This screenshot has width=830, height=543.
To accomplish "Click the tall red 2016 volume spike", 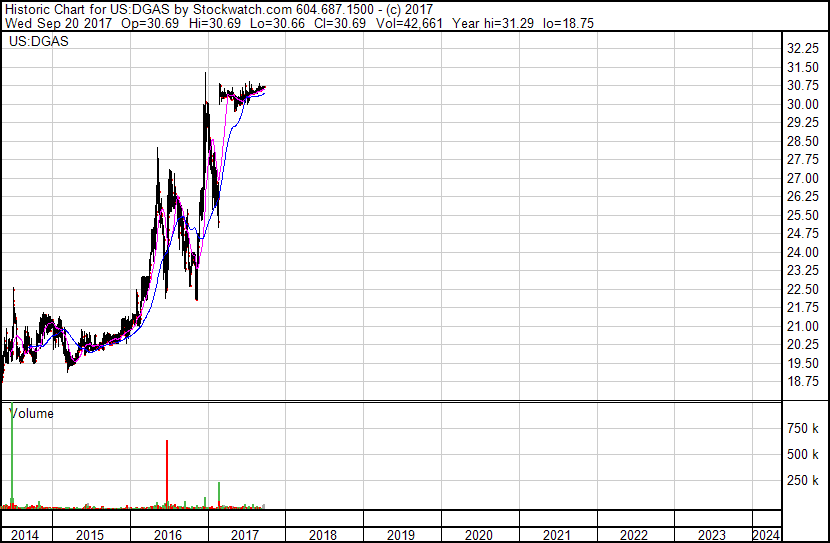I will coord(167,474).
